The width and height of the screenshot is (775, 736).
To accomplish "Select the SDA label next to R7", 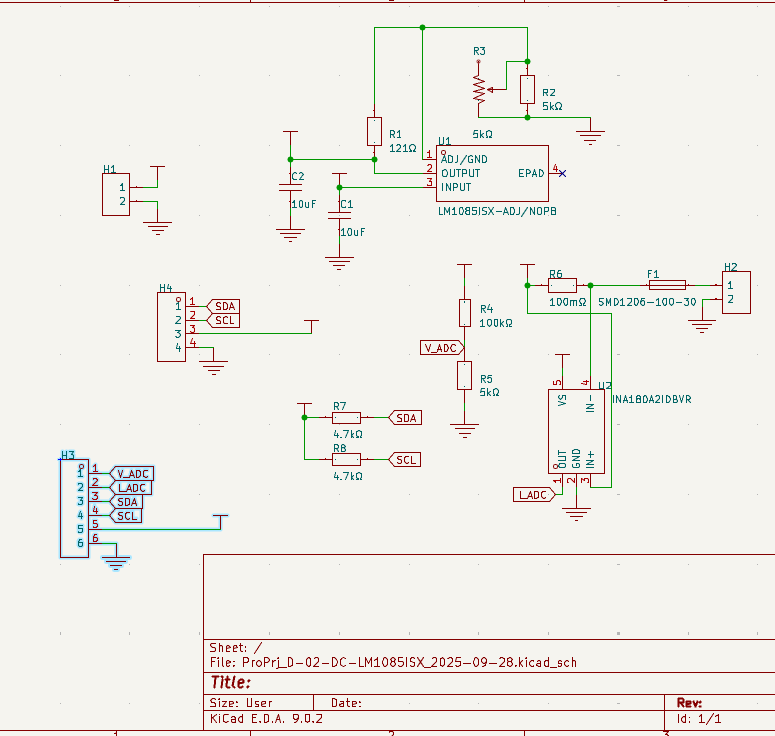I will [x=406, y=418].
